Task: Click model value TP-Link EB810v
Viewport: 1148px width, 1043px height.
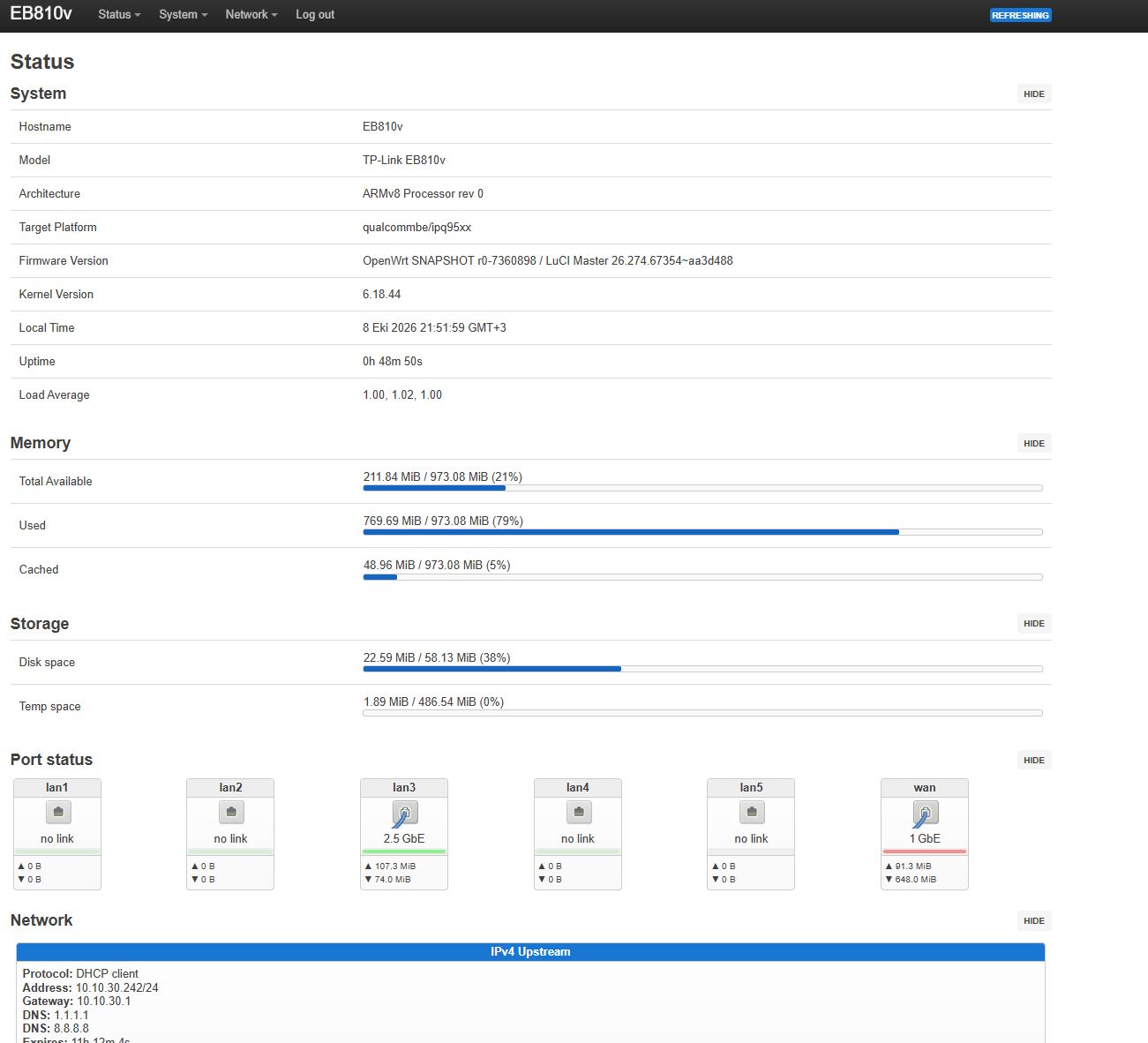Action: [404, 161]
